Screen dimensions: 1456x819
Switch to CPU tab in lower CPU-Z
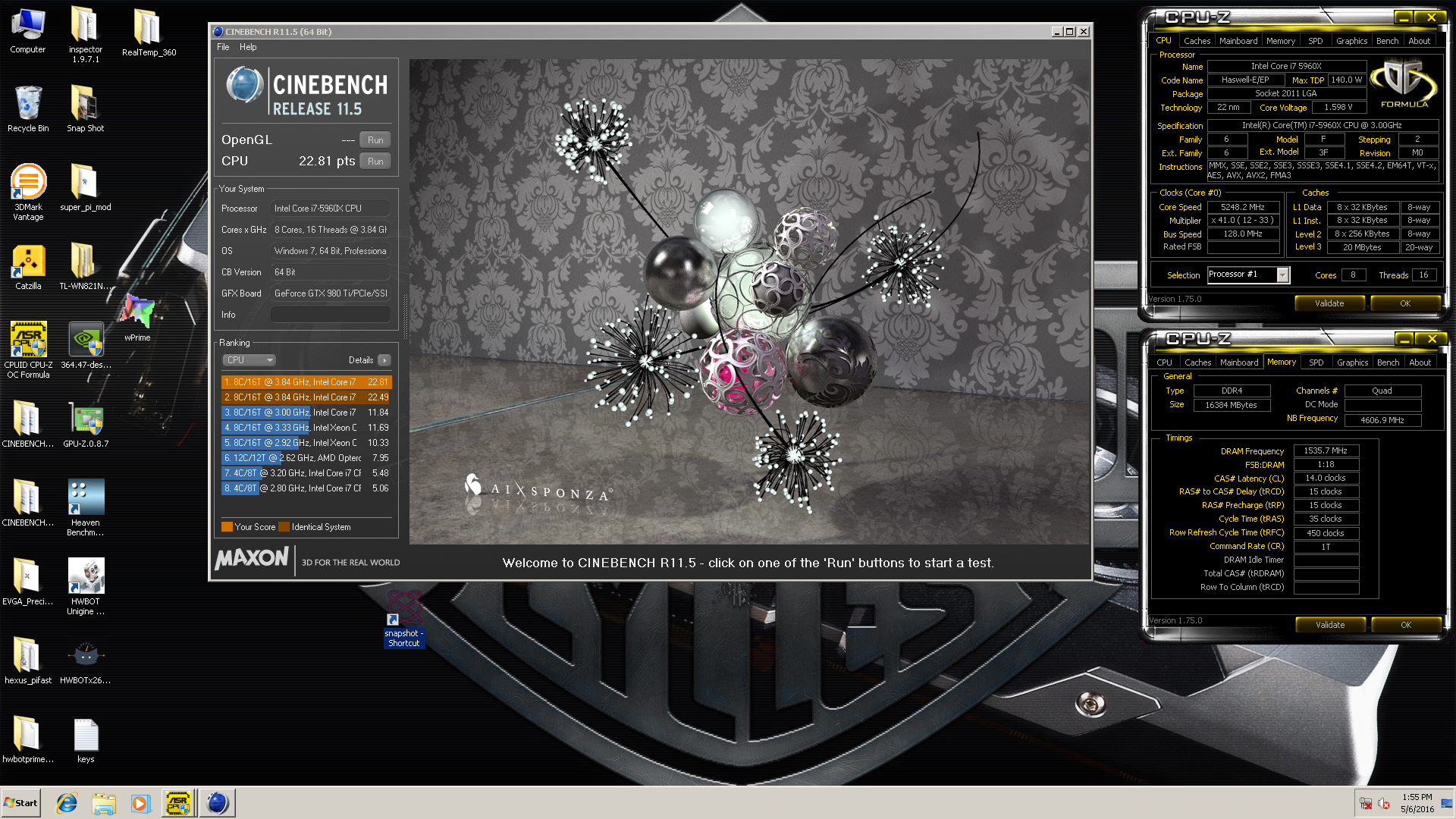click(1164, 362)
